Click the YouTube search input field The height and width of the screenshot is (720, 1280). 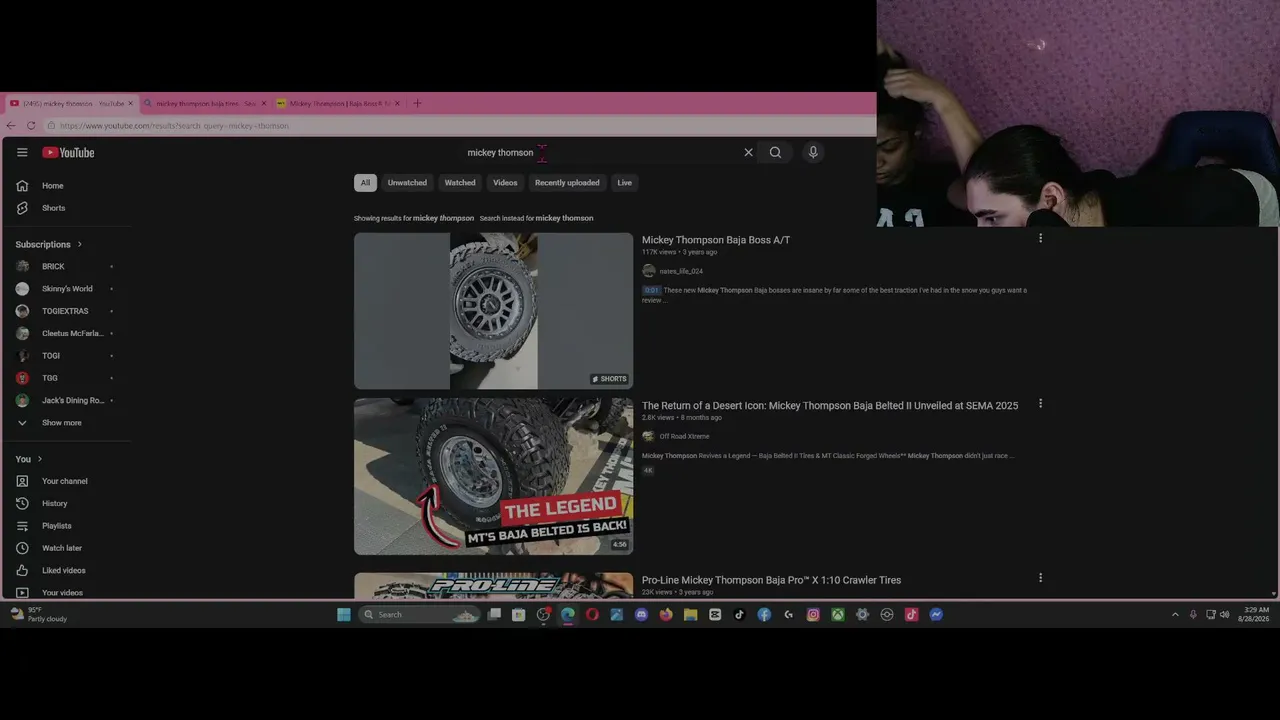[x=600, y=153]
